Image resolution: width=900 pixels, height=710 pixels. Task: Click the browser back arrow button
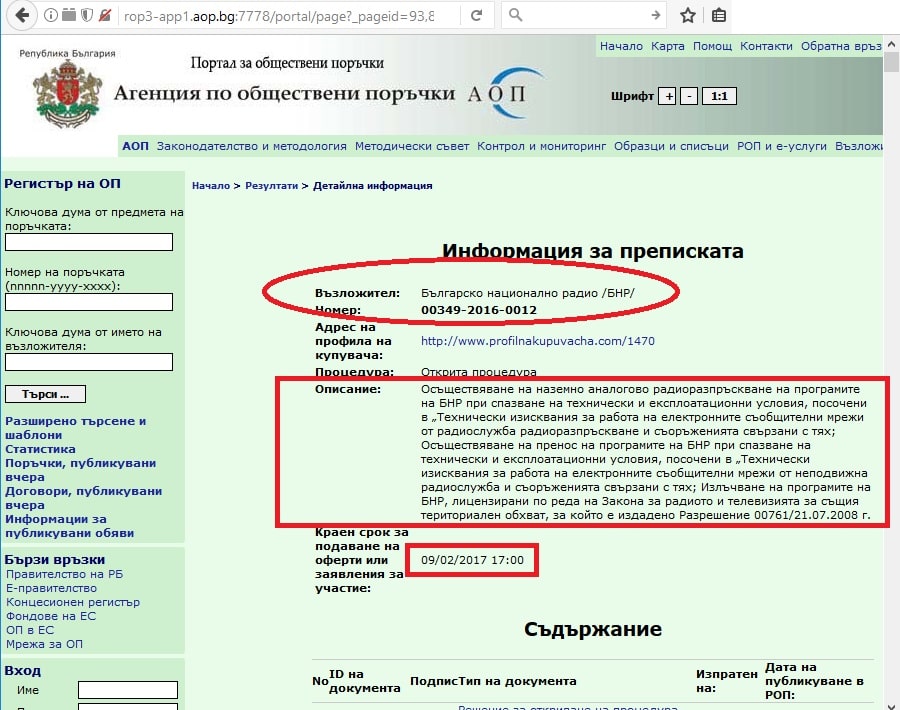[x=22, y=15]
